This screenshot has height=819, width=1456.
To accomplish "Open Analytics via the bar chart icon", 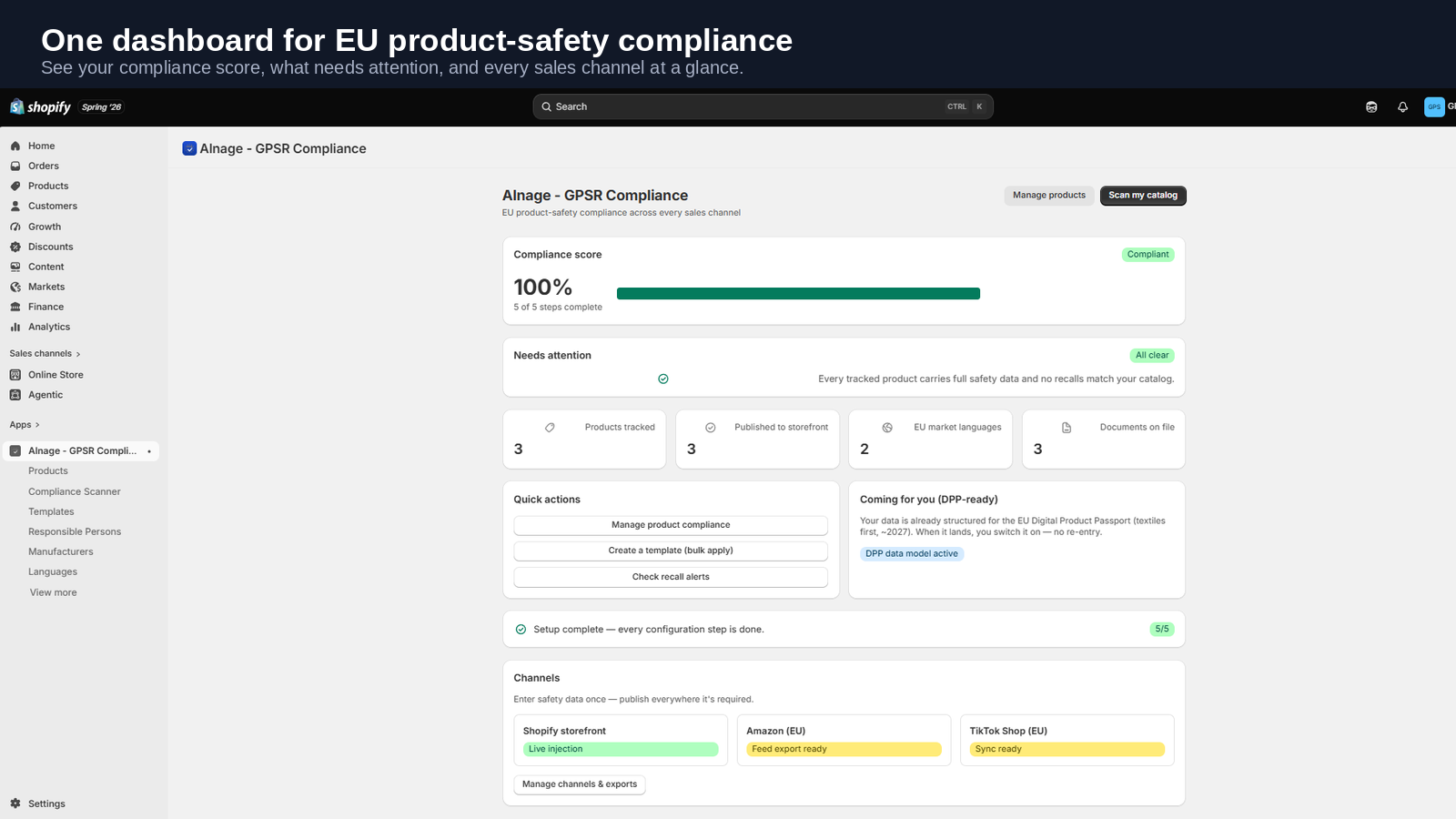I will (x=15, y=327).
